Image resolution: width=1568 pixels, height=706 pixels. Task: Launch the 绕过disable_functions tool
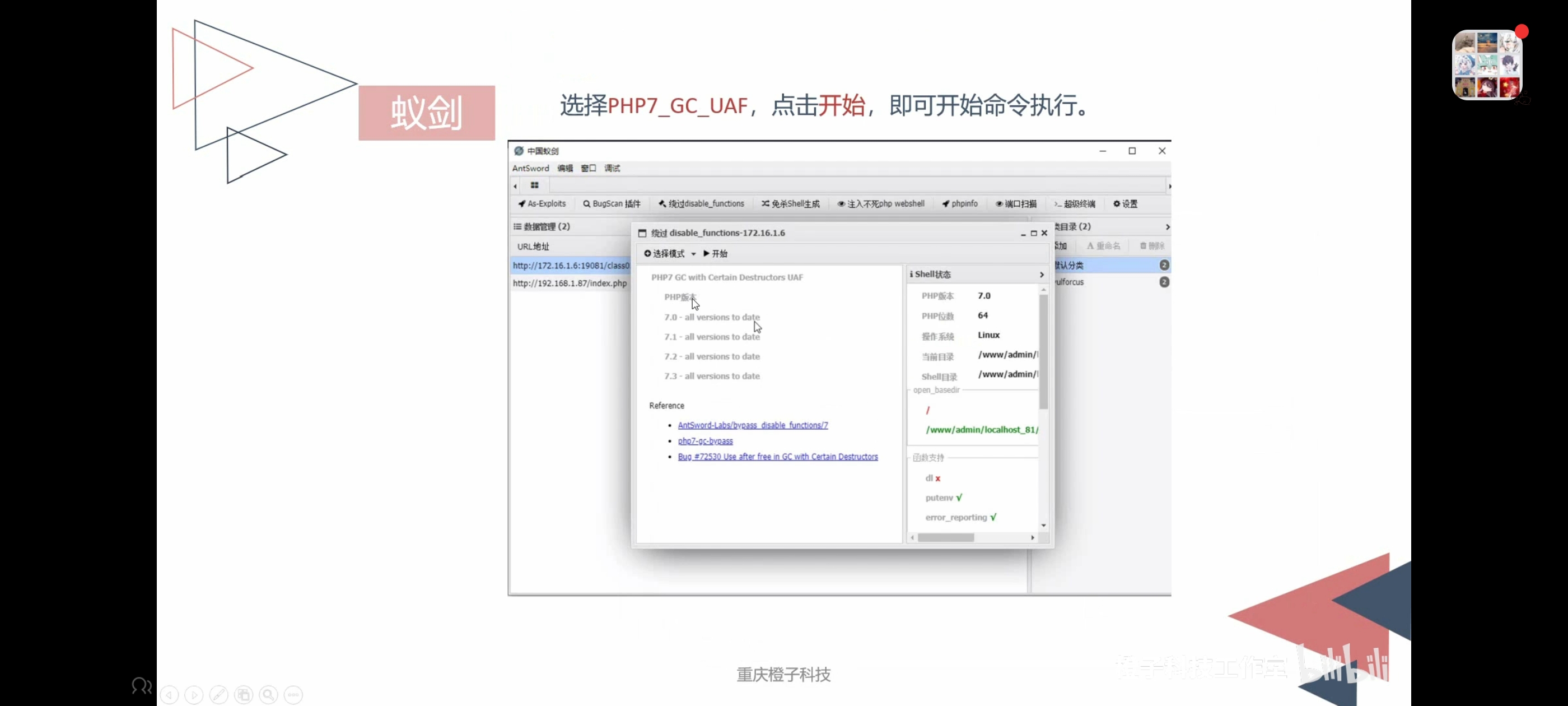[x=701, y=203]
